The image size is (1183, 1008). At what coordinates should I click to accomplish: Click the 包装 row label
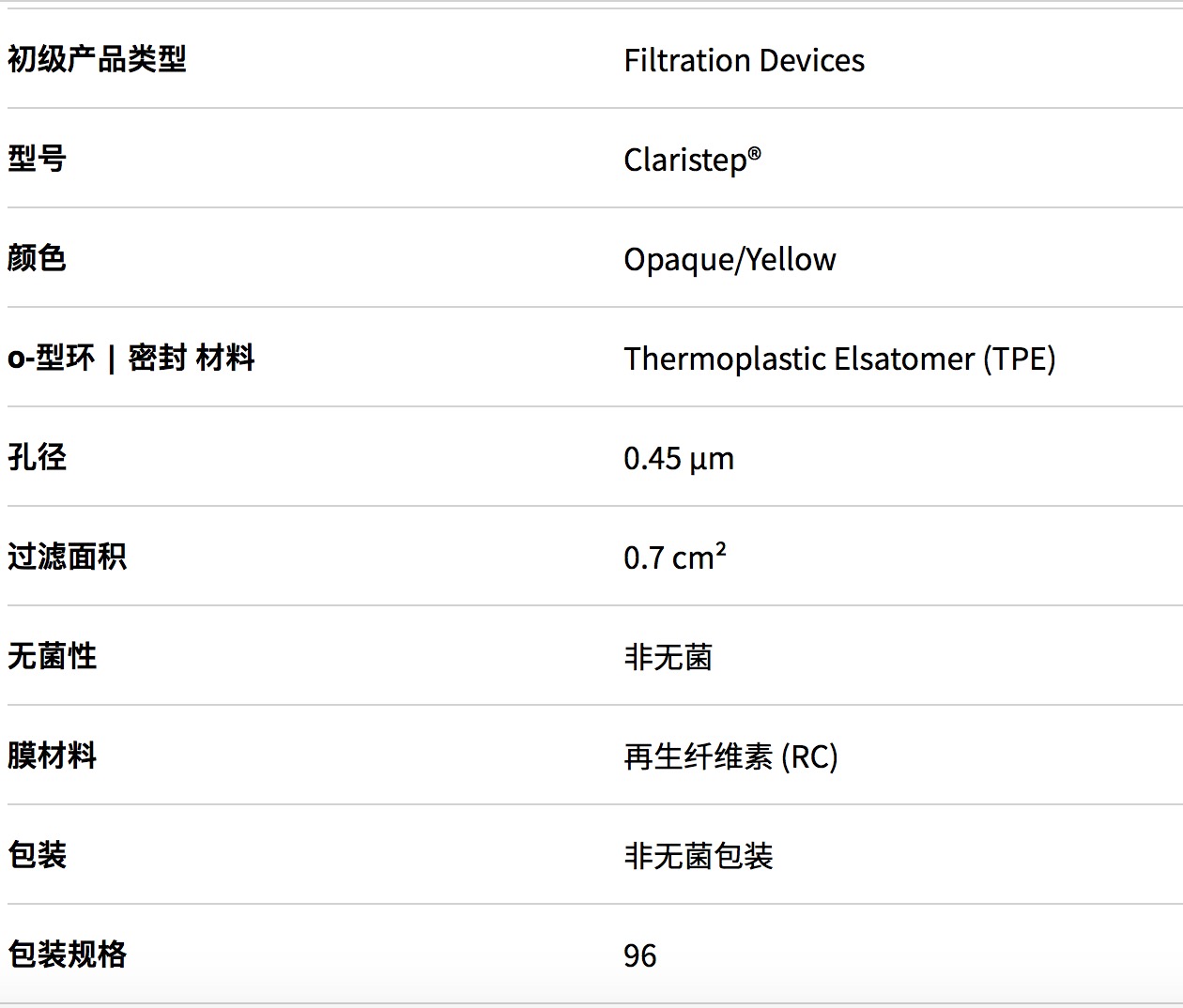(x=37, y=855)
